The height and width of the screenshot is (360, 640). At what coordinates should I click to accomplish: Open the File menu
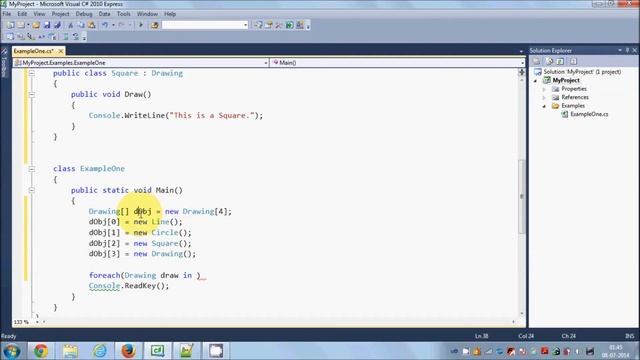point(7,14)
